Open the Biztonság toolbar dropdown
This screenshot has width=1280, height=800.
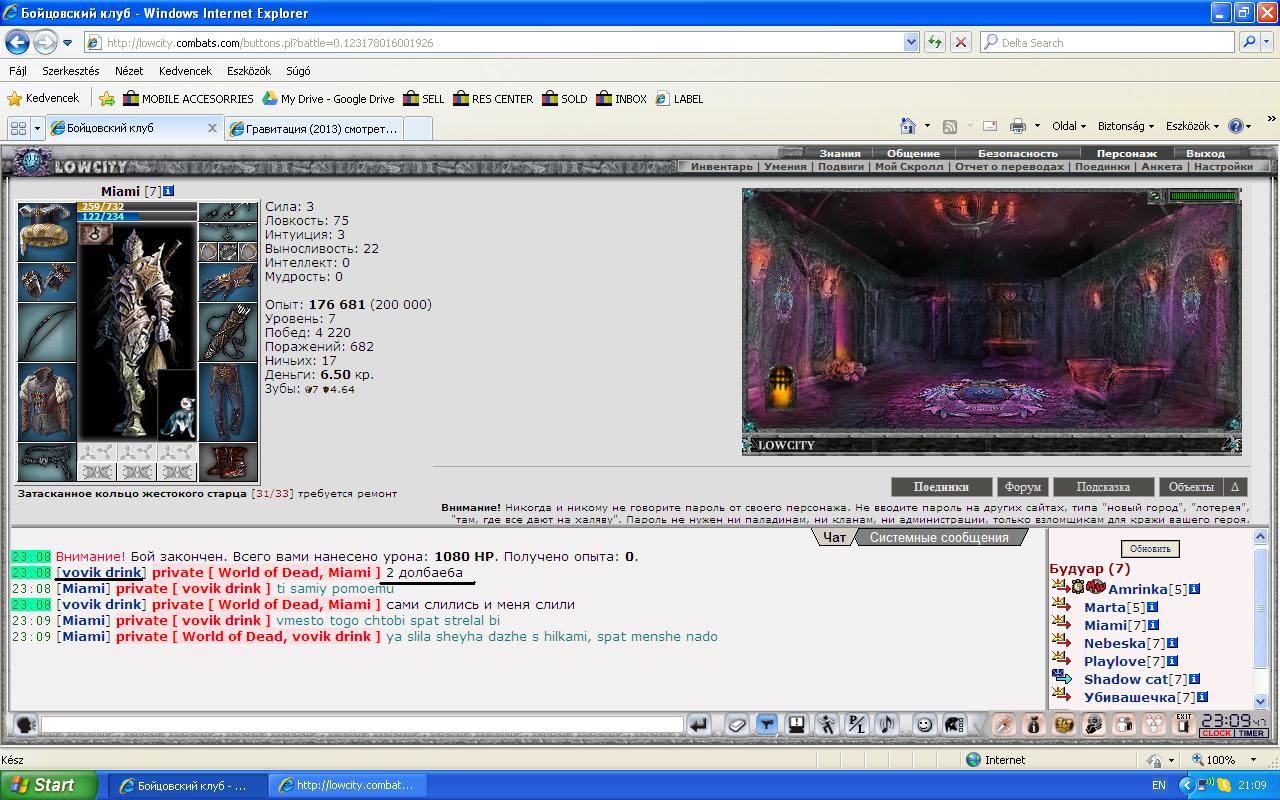pos(1125,126)
